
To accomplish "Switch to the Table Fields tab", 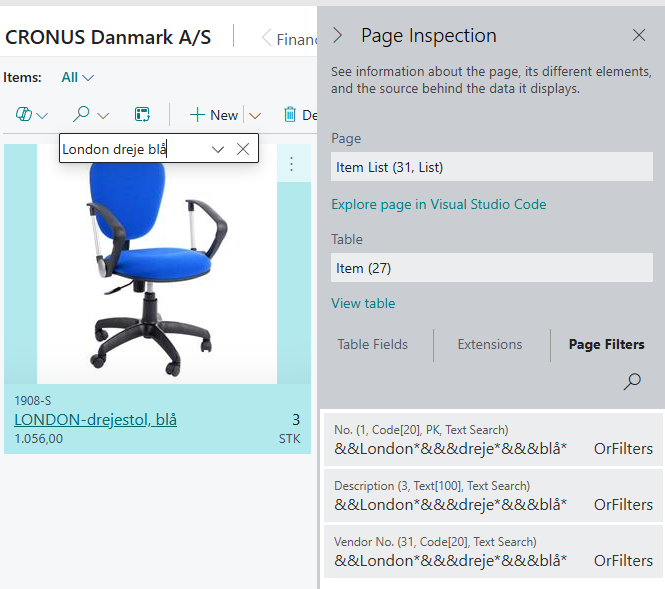I will 373,344.
